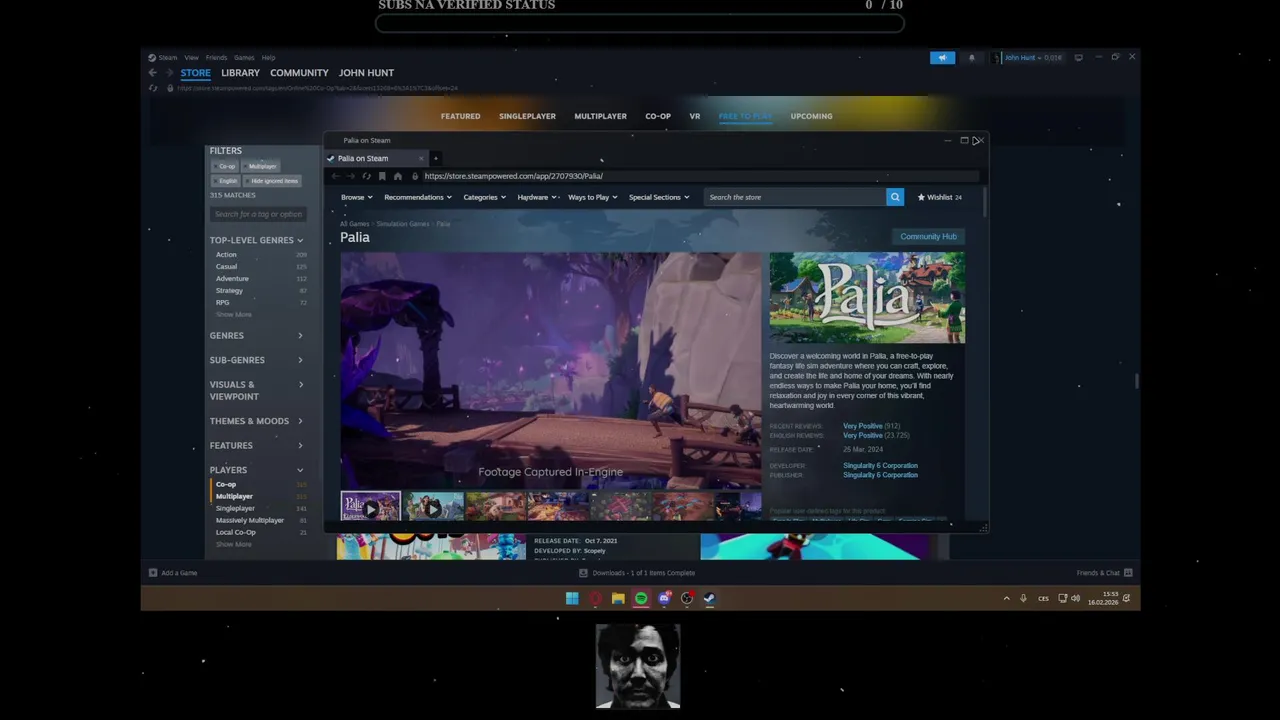The height and width of the screenshot is (720, 1280).
Task: Open the Categories dropdown menu
Action: tap(484, 197)
